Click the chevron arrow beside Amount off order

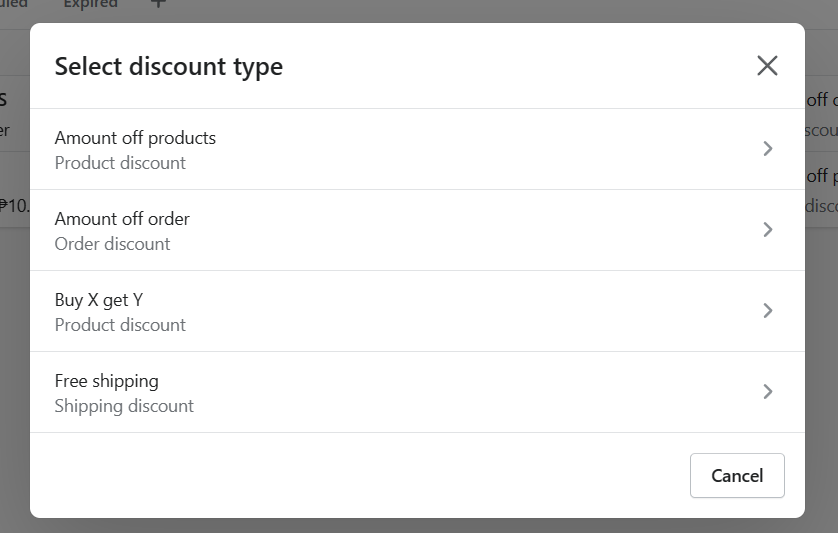pos(767,230)
